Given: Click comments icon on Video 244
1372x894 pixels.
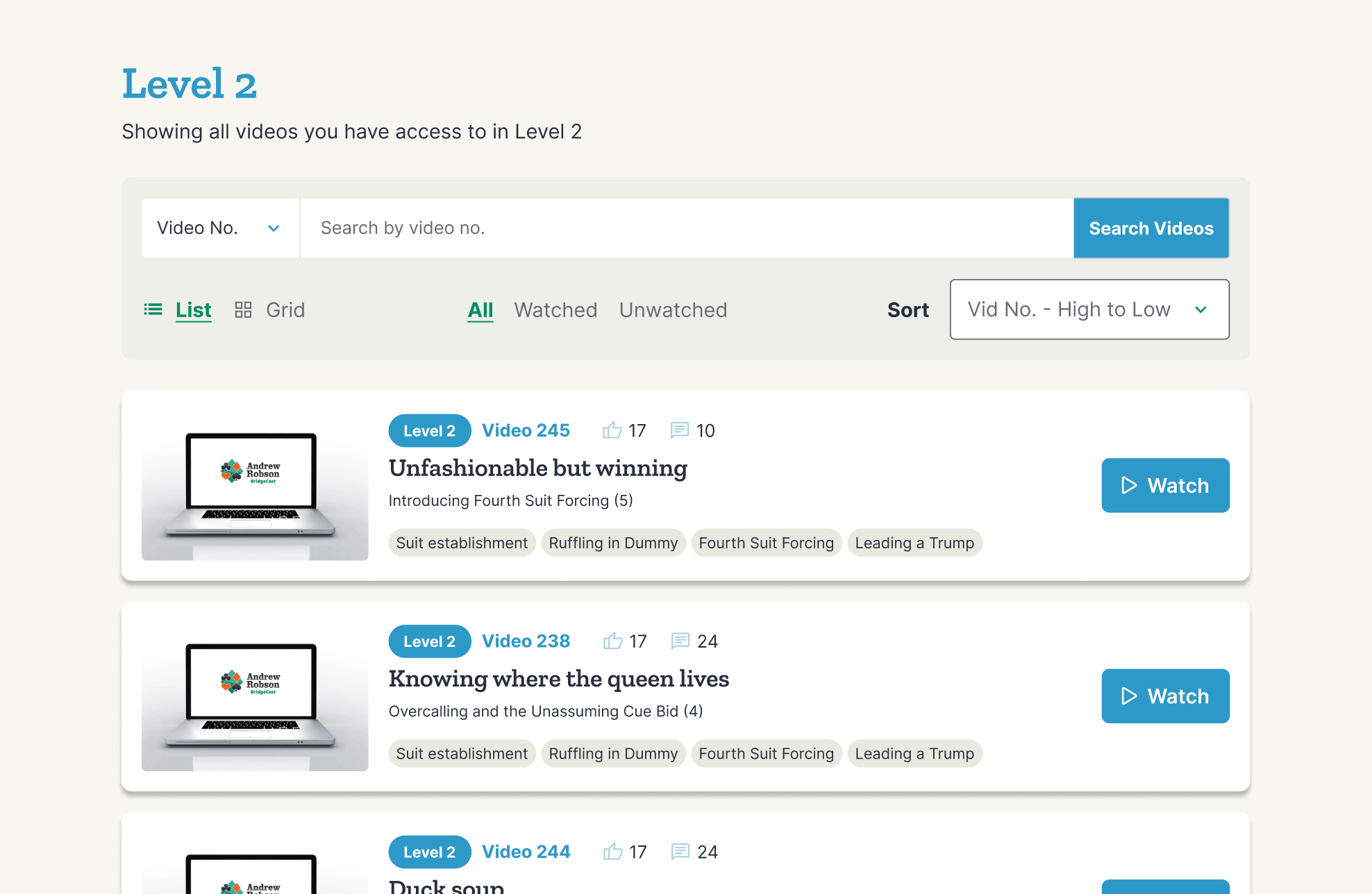Looking at the screenshot, I should (680, 852).
